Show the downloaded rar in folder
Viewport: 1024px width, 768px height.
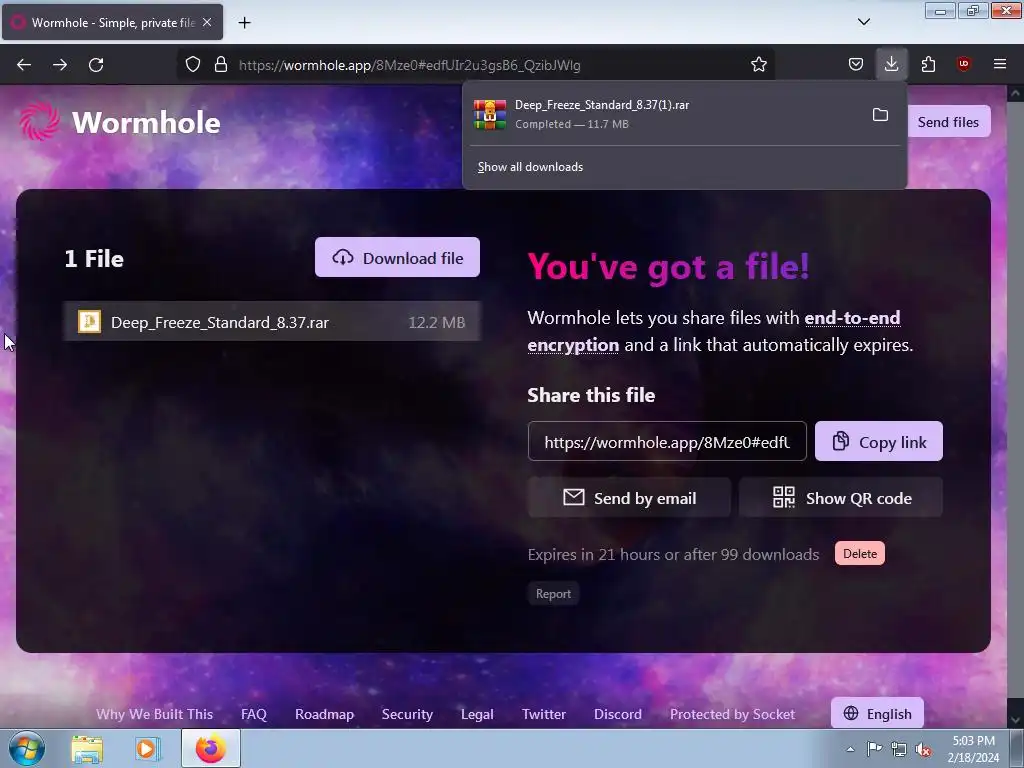880,115
